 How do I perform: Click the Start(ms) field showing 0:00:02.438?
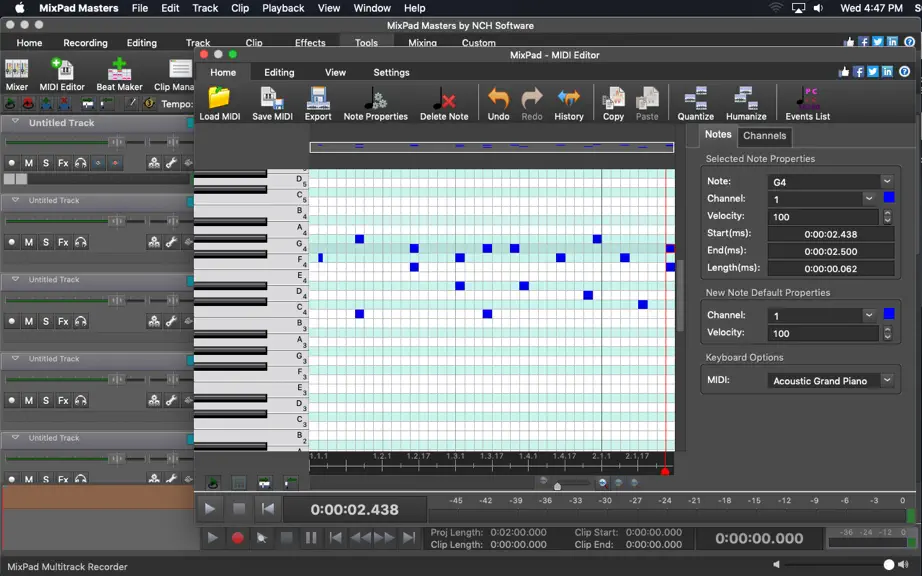pyautogui.click(x=831, y=234)
